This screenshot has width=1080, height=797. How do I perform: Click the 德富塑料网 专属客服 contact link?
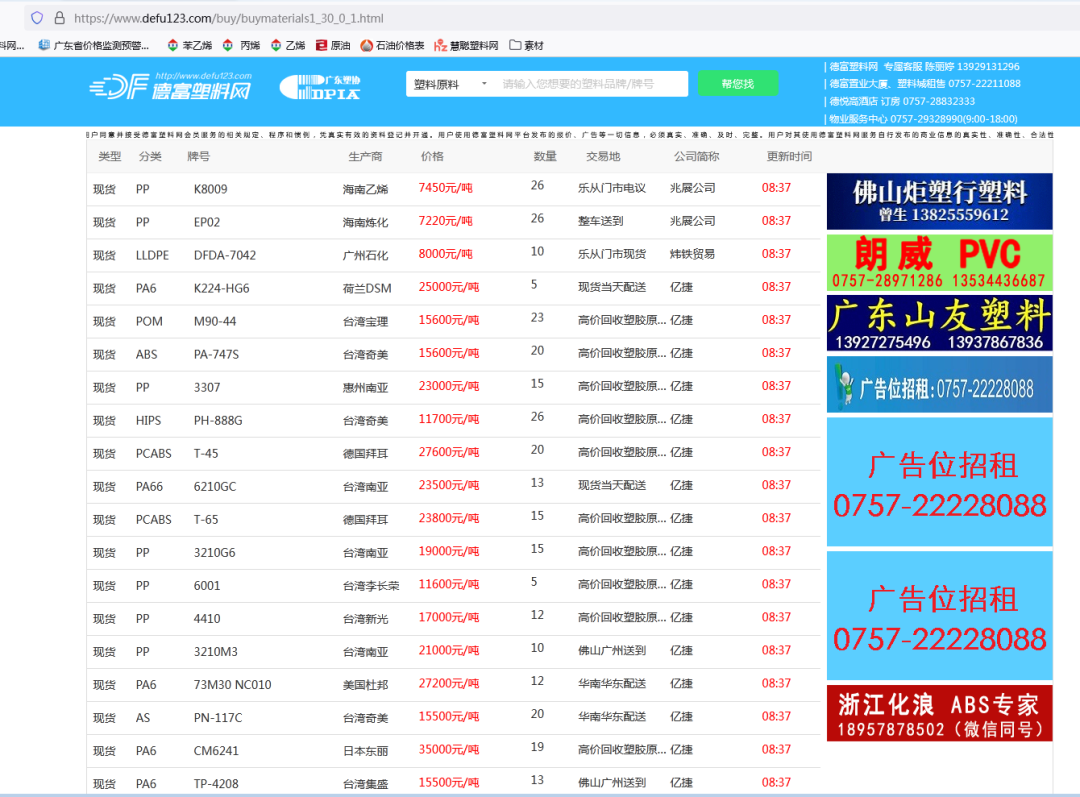tap(924, 67)
